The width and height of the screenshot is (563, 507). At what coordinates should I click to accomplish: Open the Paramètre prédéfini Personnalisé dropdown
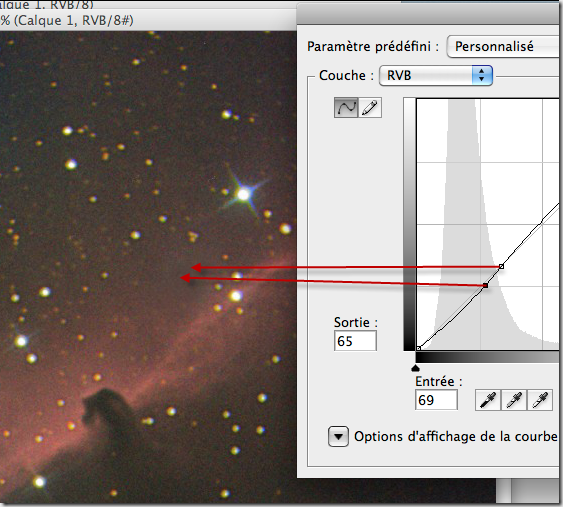504,46
